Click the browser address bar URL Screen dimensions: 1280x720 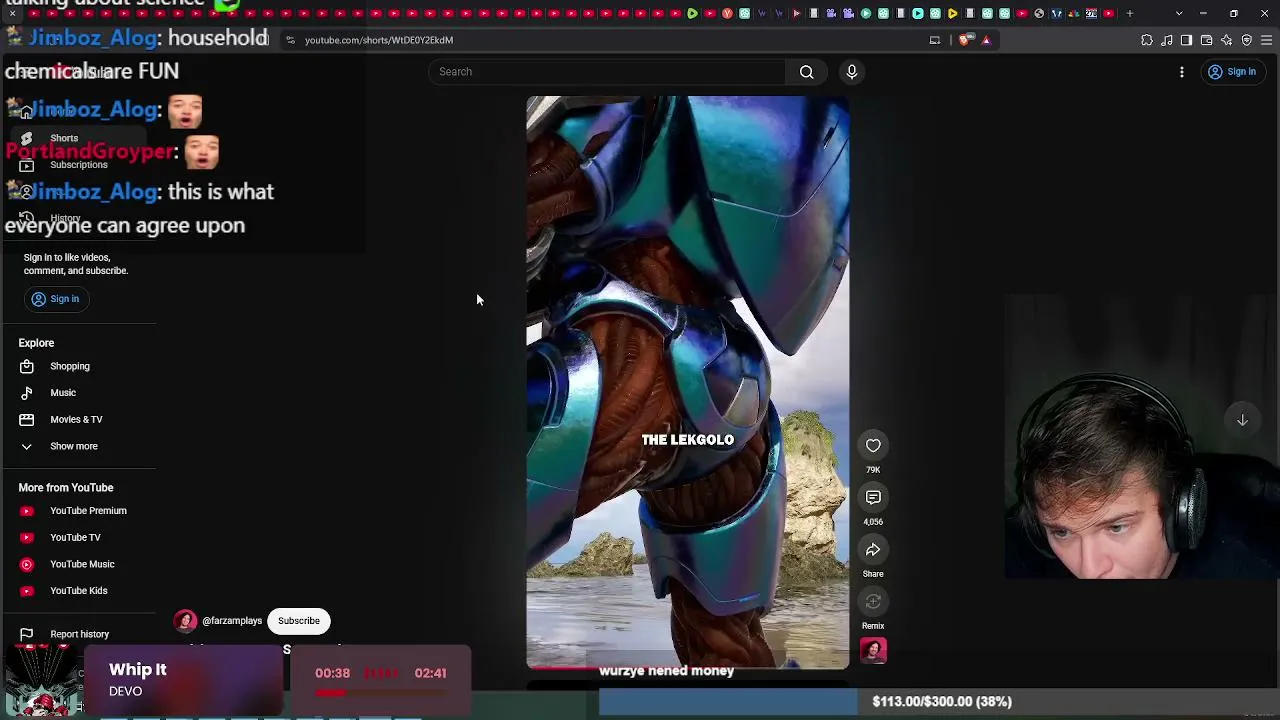pyautogui.click(x=379, y=40)
